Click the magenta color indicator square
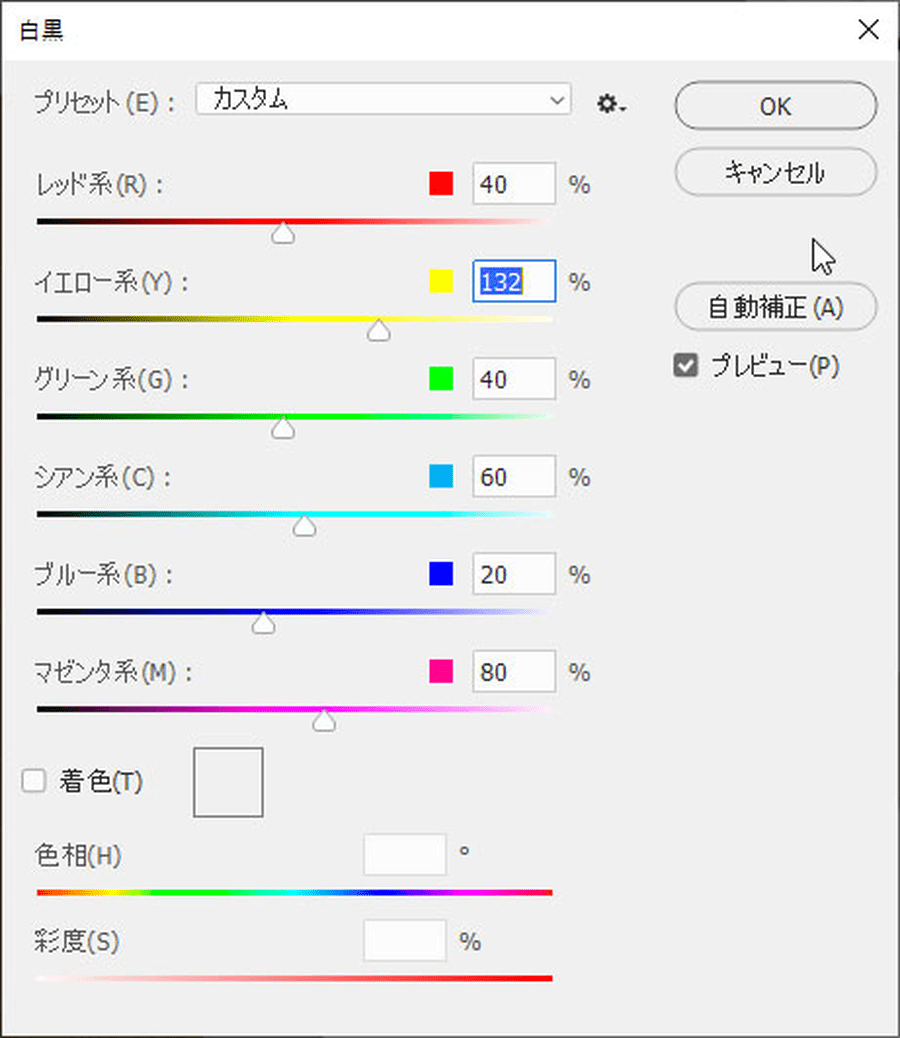This screenshot has height=1038, width=900. point(441,672)
